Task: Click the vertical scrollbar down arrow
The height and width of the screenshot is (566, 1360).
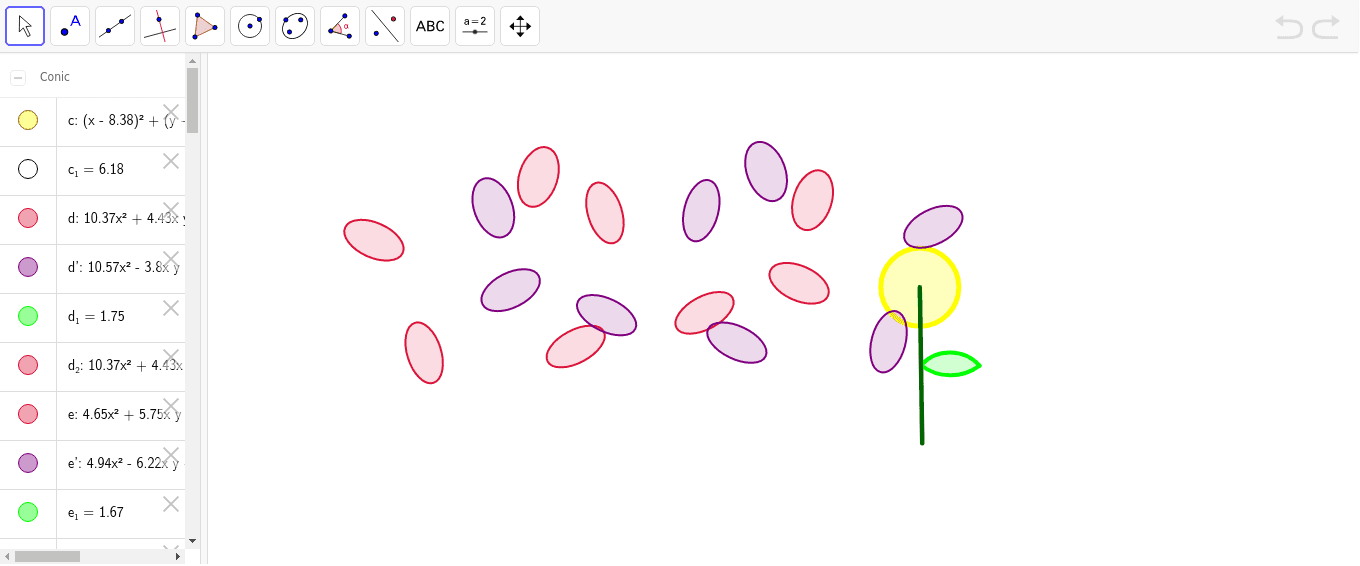Action: coord(192,541)
